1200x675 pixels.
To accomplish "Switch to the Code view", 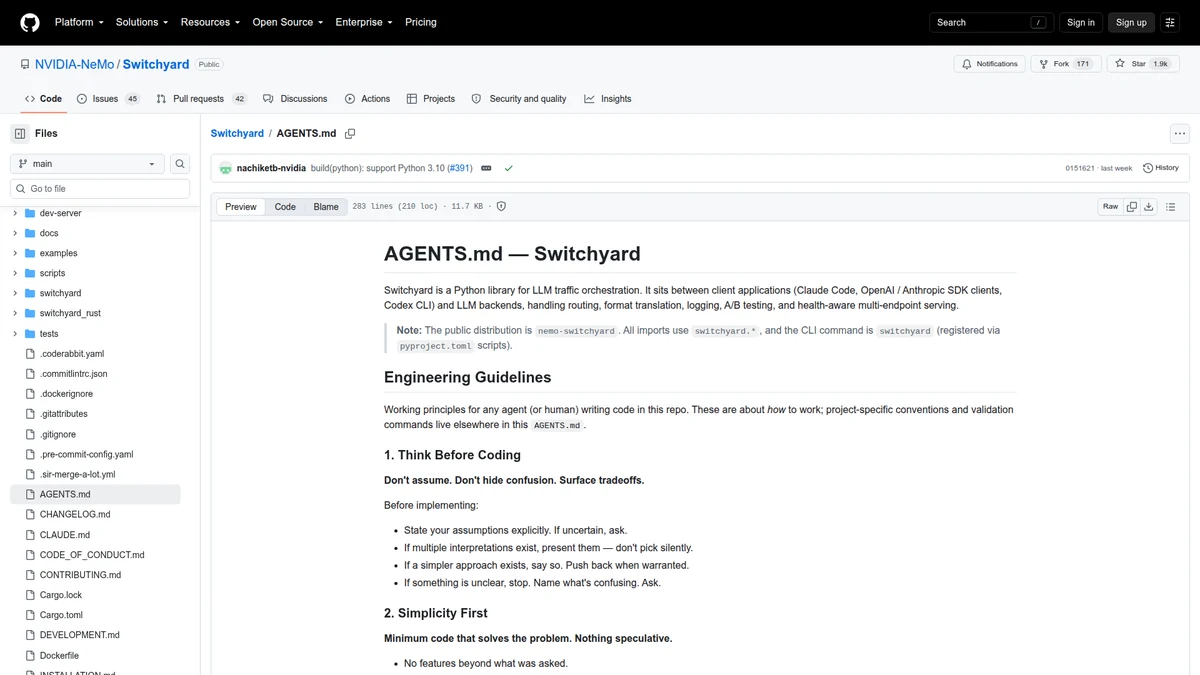I will (x=285, y=207).
